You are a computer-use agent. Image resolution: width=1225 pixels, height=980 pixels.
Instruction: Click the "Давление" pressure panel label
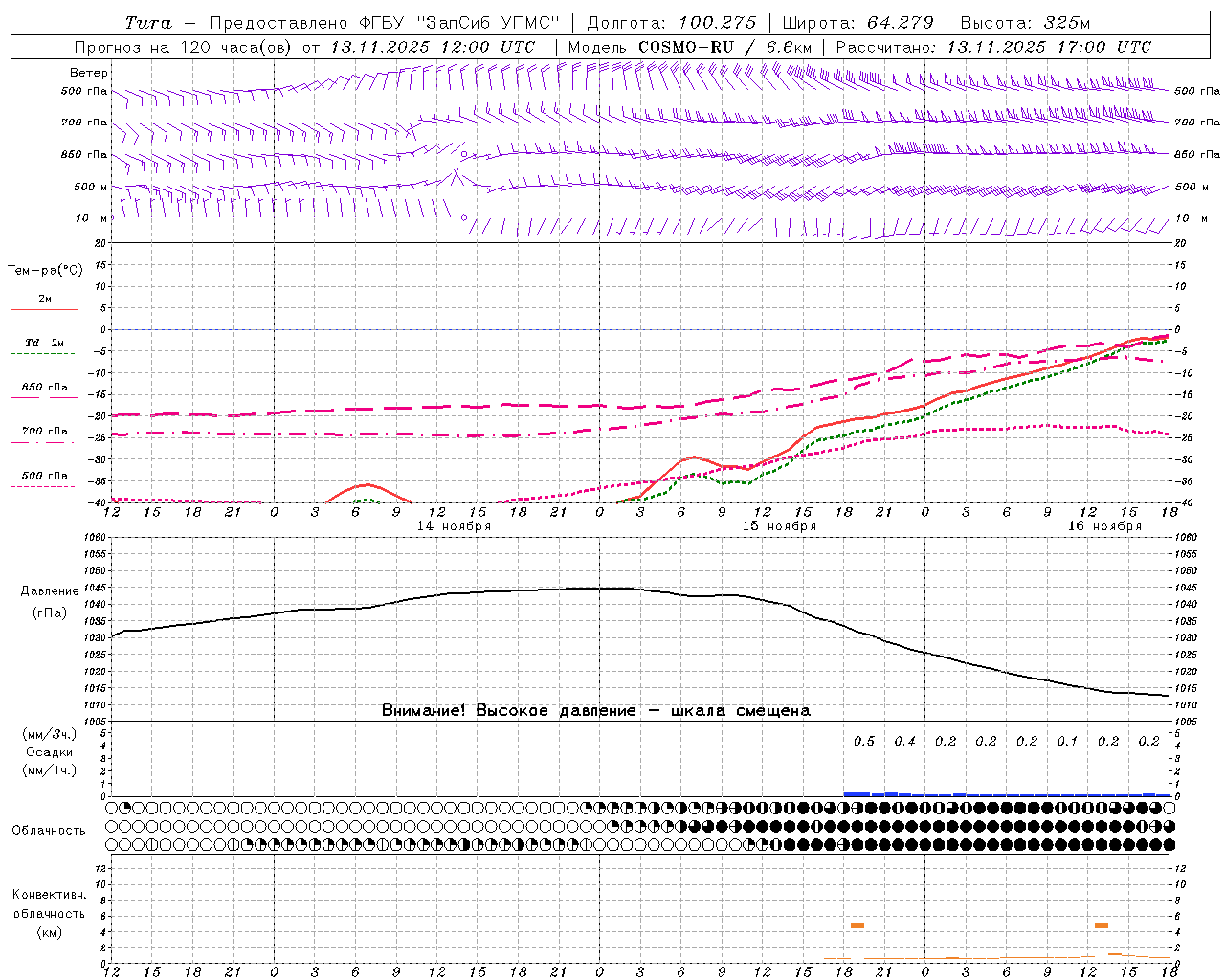point(49,591)
